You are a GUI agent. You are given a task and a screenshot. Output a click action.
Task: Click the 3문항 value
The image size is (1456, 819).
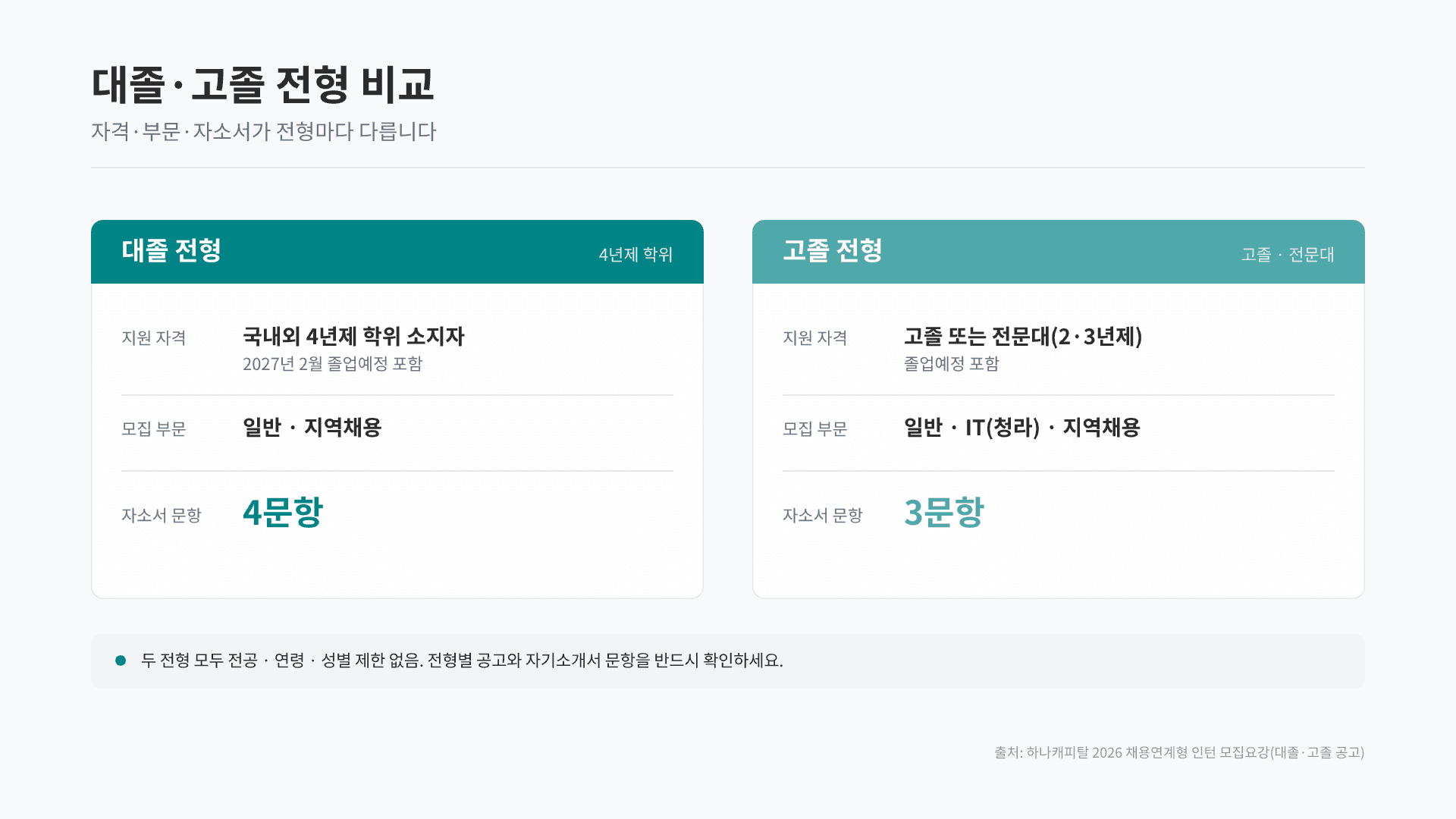tap(944, 513)
